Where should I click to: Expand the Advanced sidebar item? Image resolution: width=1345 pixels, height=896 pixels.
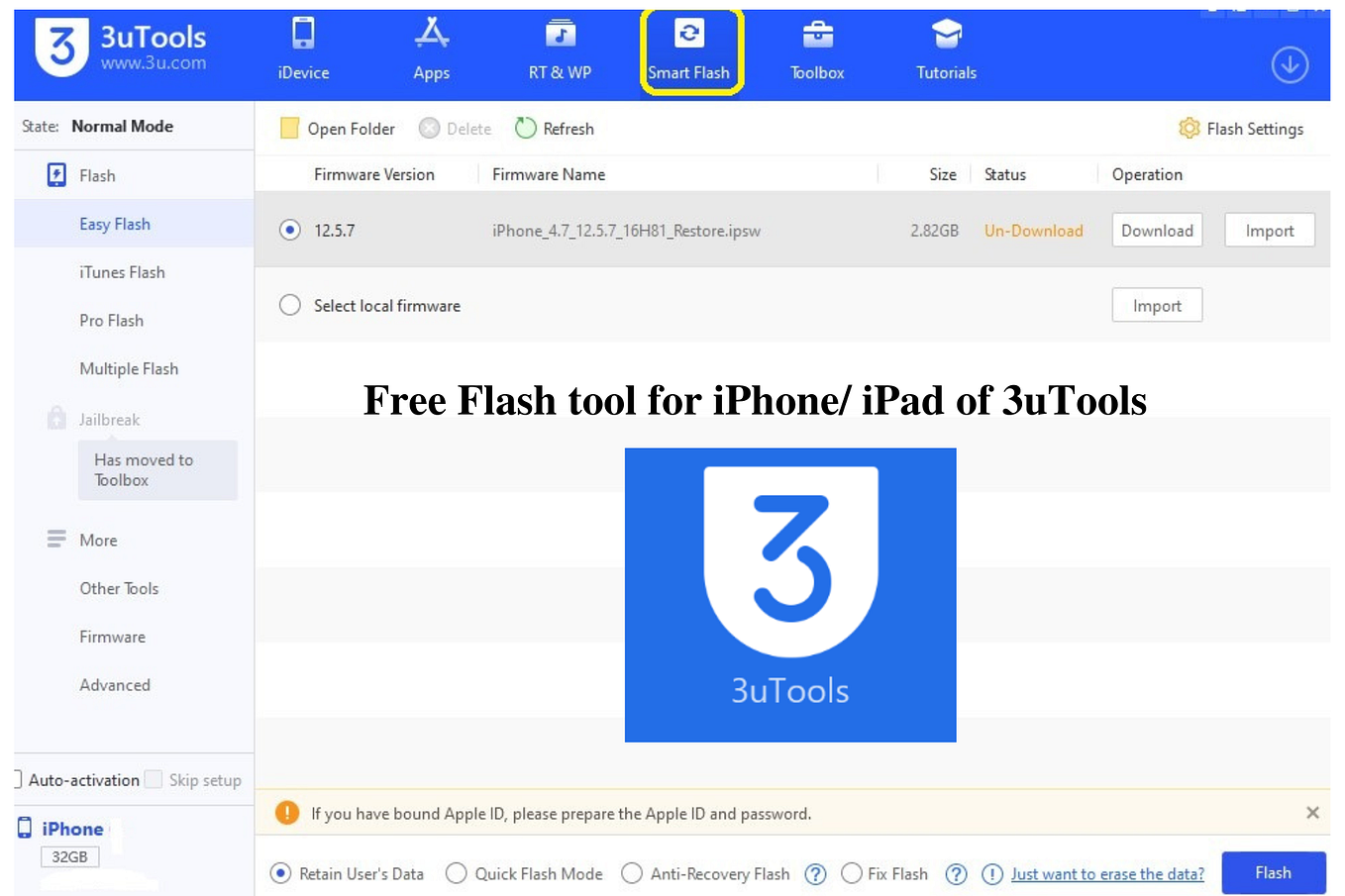114,684
